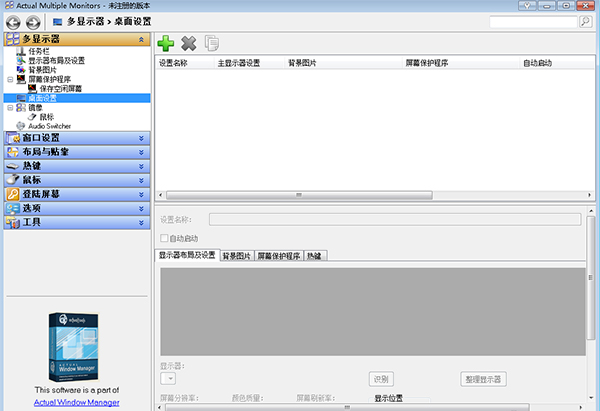Collapse the 多显示器 section chevron
The width and height of the screenshot is (600, 411).
coord(141,39)
